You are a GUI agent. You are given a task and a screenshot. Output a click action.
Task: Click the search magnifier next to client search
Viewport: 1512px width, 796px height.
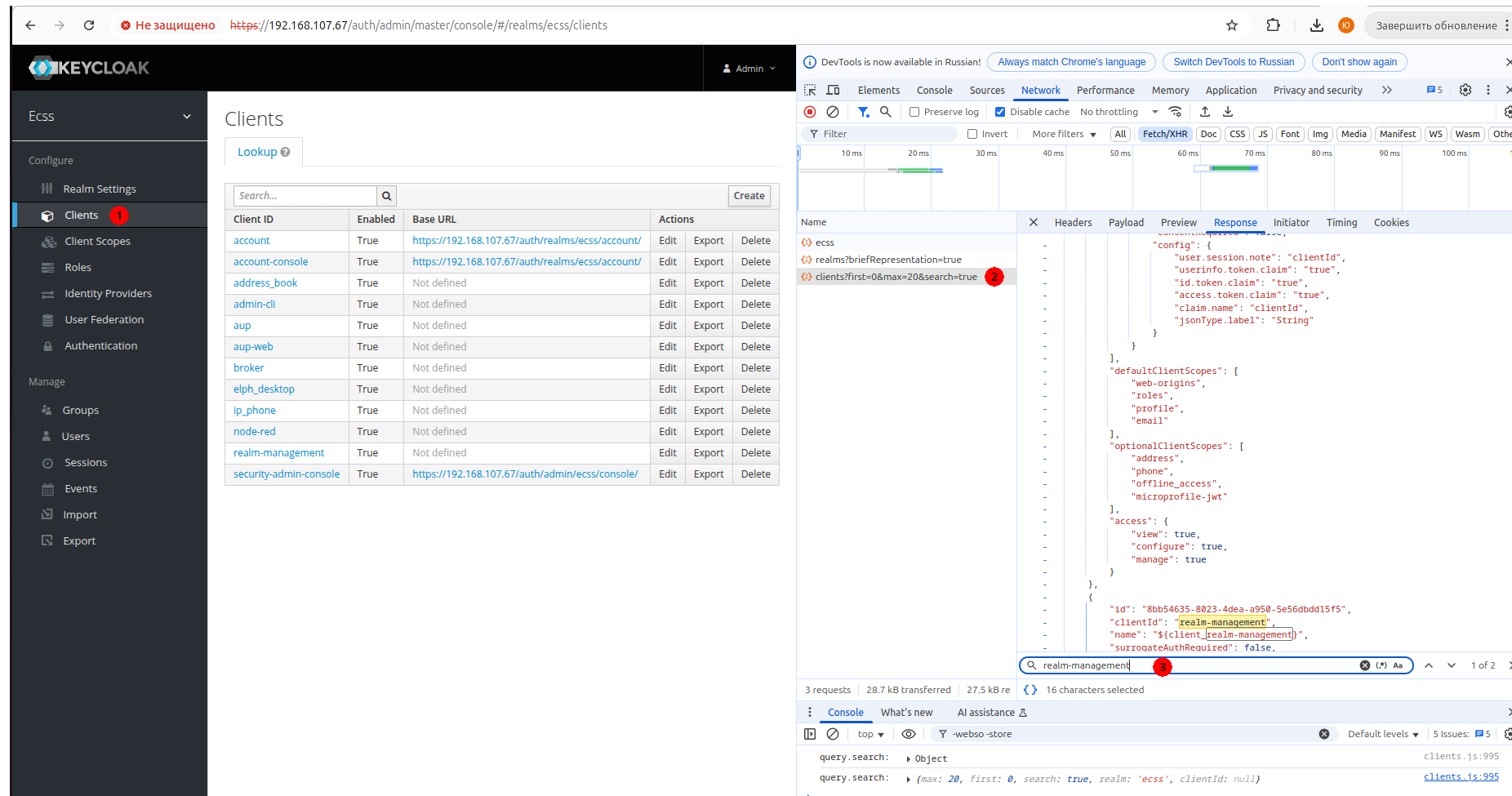[387, 196]
